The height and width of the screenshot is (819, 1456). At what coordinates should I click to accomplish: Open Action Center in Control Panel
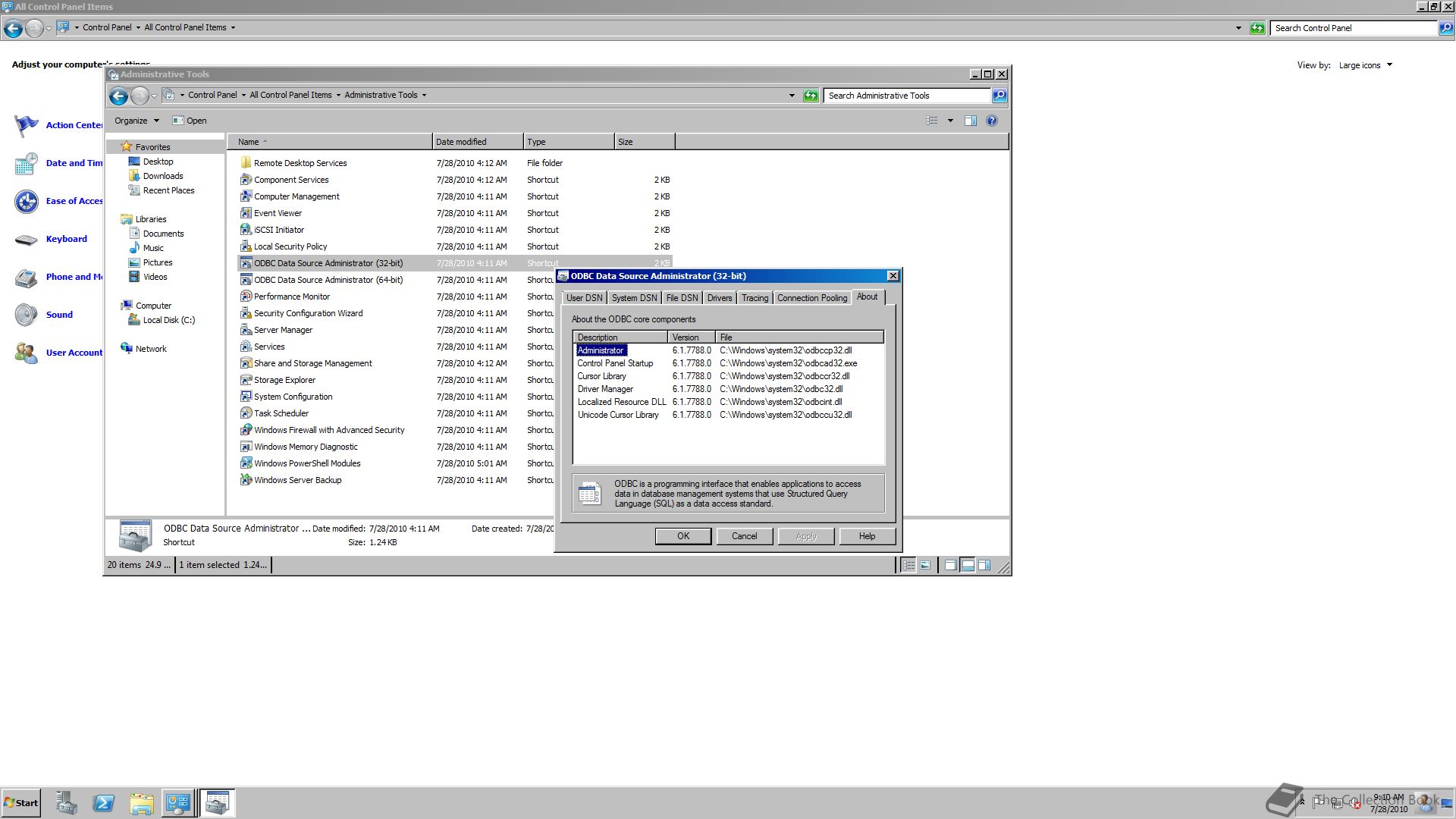click(58, 125)
